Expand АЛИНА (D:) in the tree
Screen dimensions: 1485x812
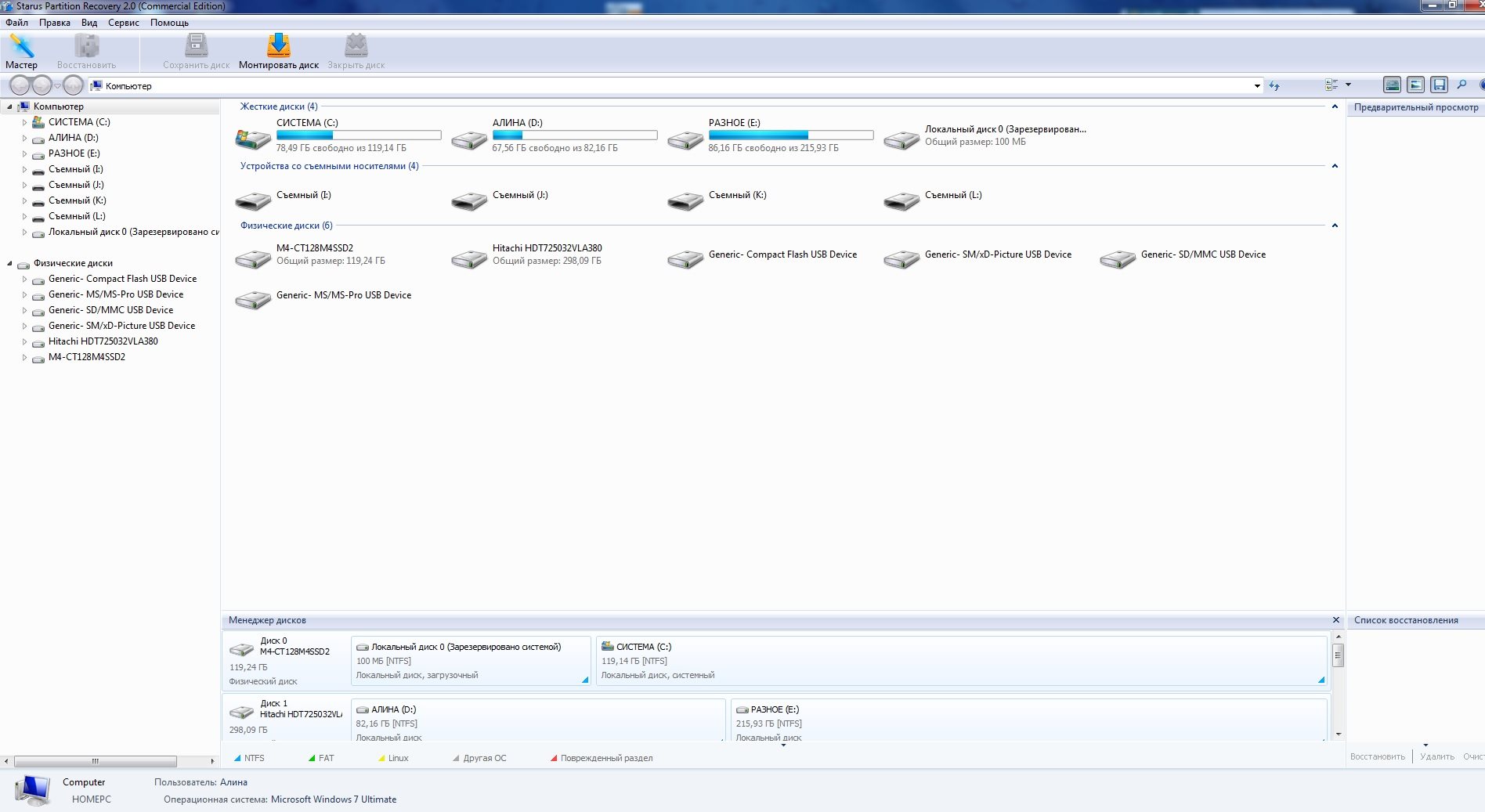click(x=24, y=139)
